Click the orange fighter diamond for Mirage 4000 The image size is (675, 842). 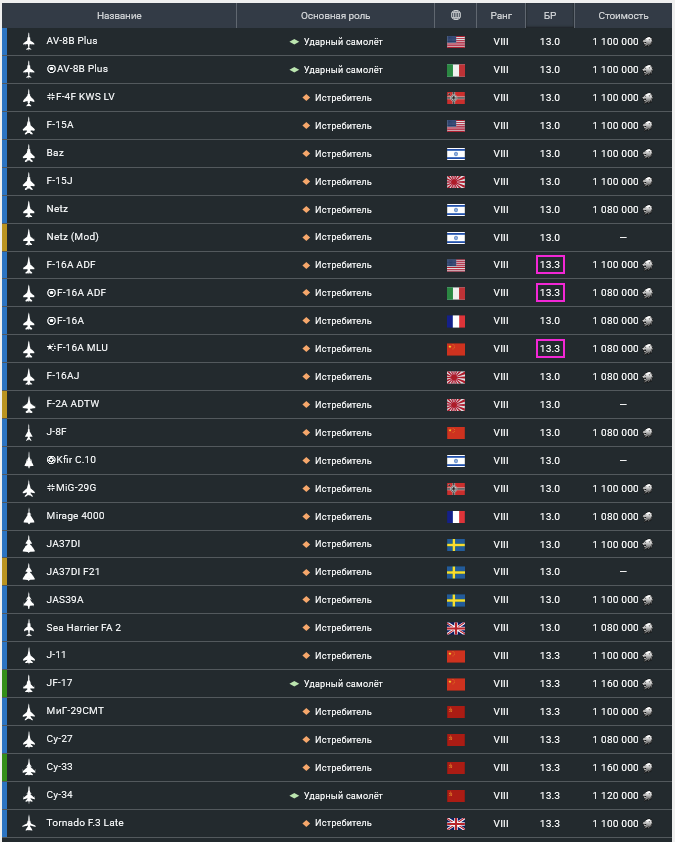(306, 517)
